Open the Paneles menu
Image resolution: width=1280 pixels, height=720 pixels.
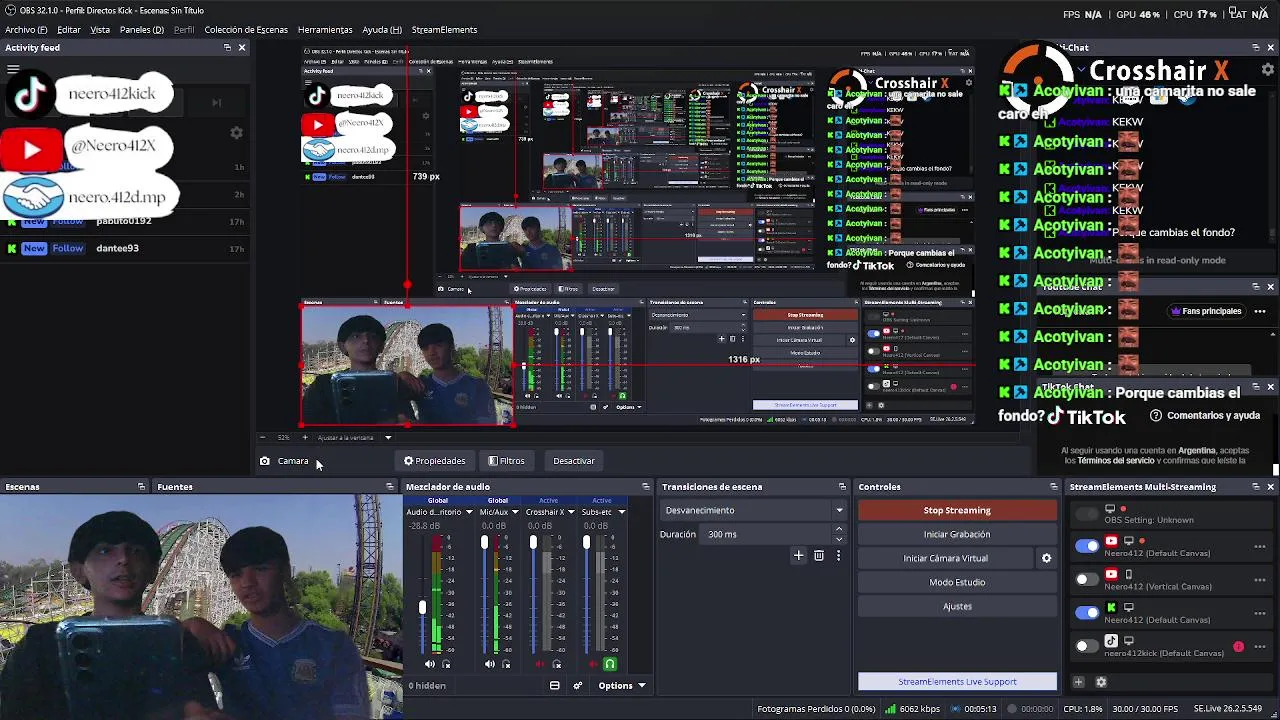(x=142, y=30)
